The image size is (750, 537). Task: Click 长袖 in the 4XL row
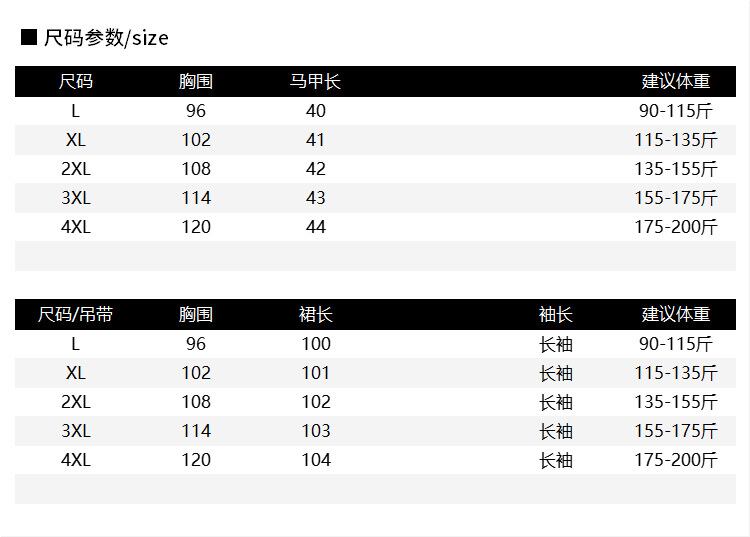[x=556, y=460]
